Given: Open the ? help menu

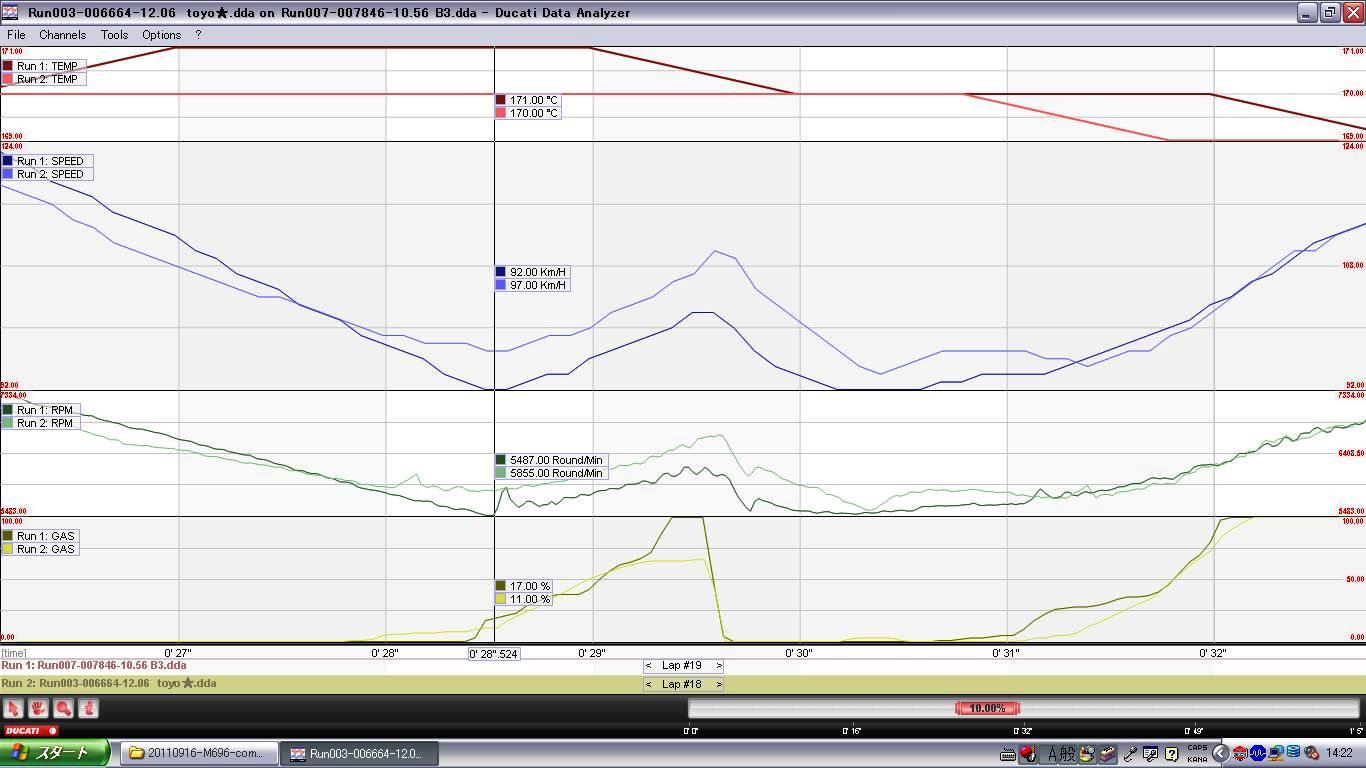Looking at the screenshot, I should pyautogui.click(x=198, y=34).
